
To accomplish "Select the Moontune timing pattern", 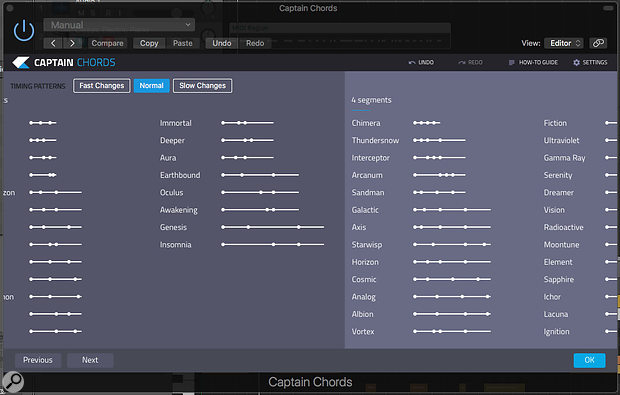I will 561,245.
